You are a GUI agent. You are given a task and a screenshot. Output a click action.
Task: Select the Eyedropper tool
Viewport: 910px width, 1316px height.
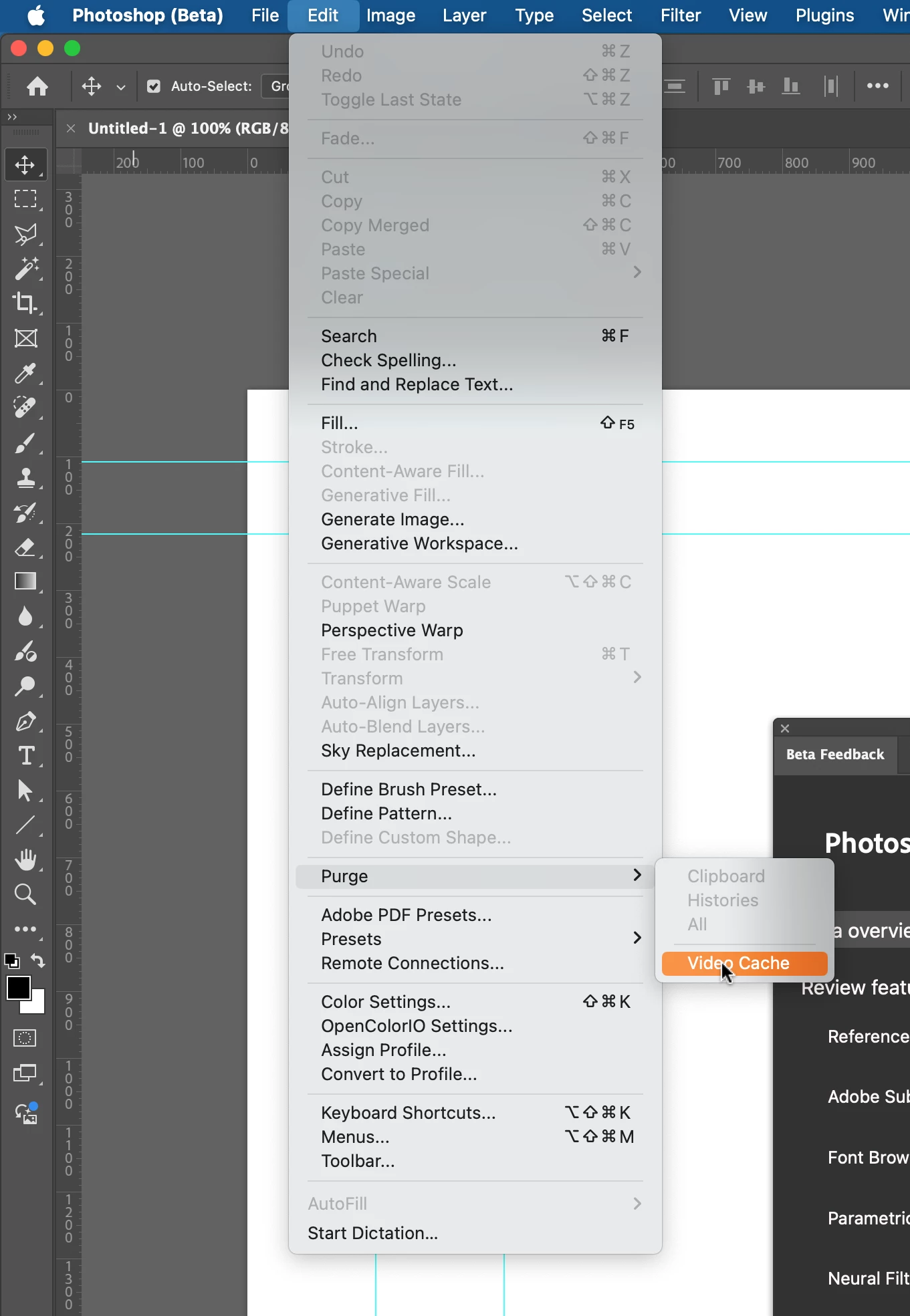pos(25,373)
